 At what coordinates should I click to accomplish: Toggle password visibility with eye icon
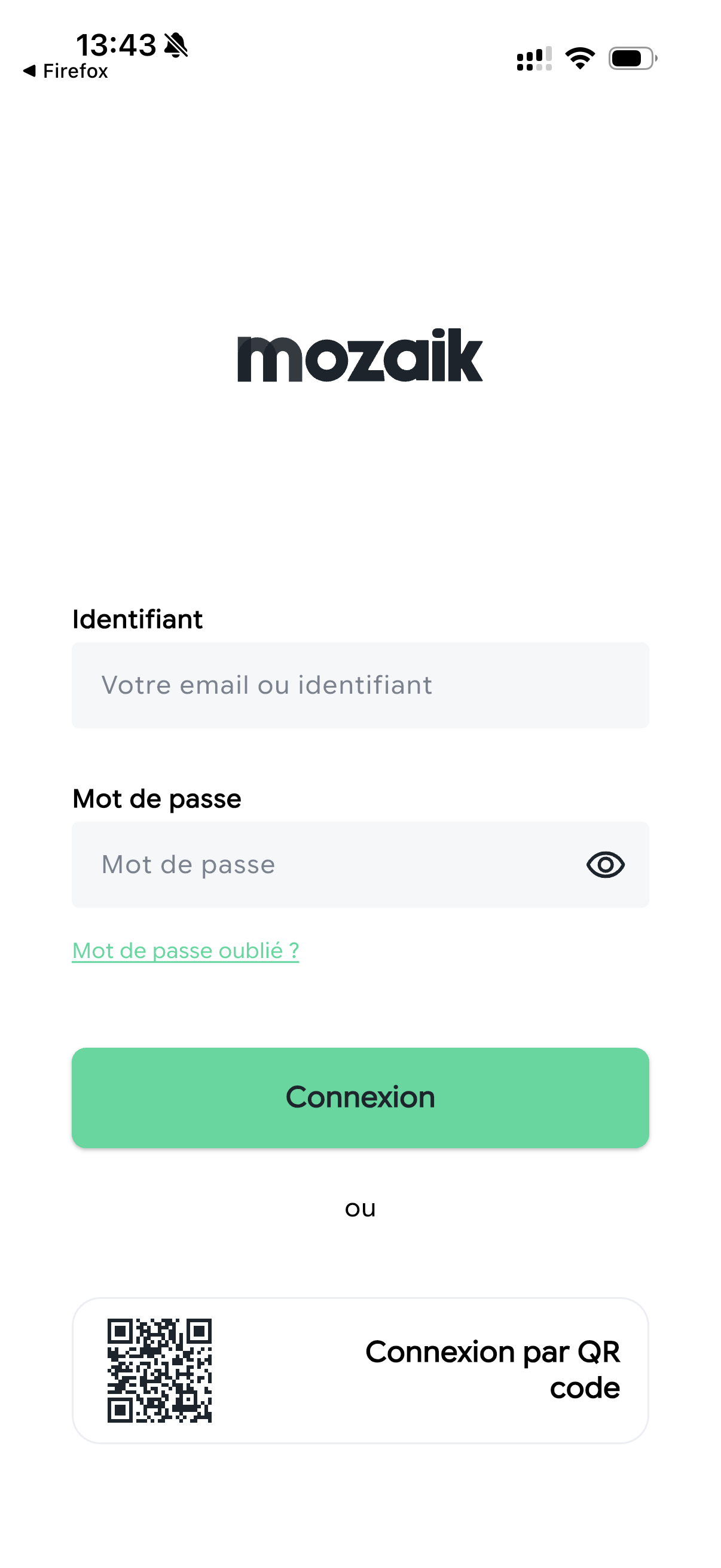605,865
